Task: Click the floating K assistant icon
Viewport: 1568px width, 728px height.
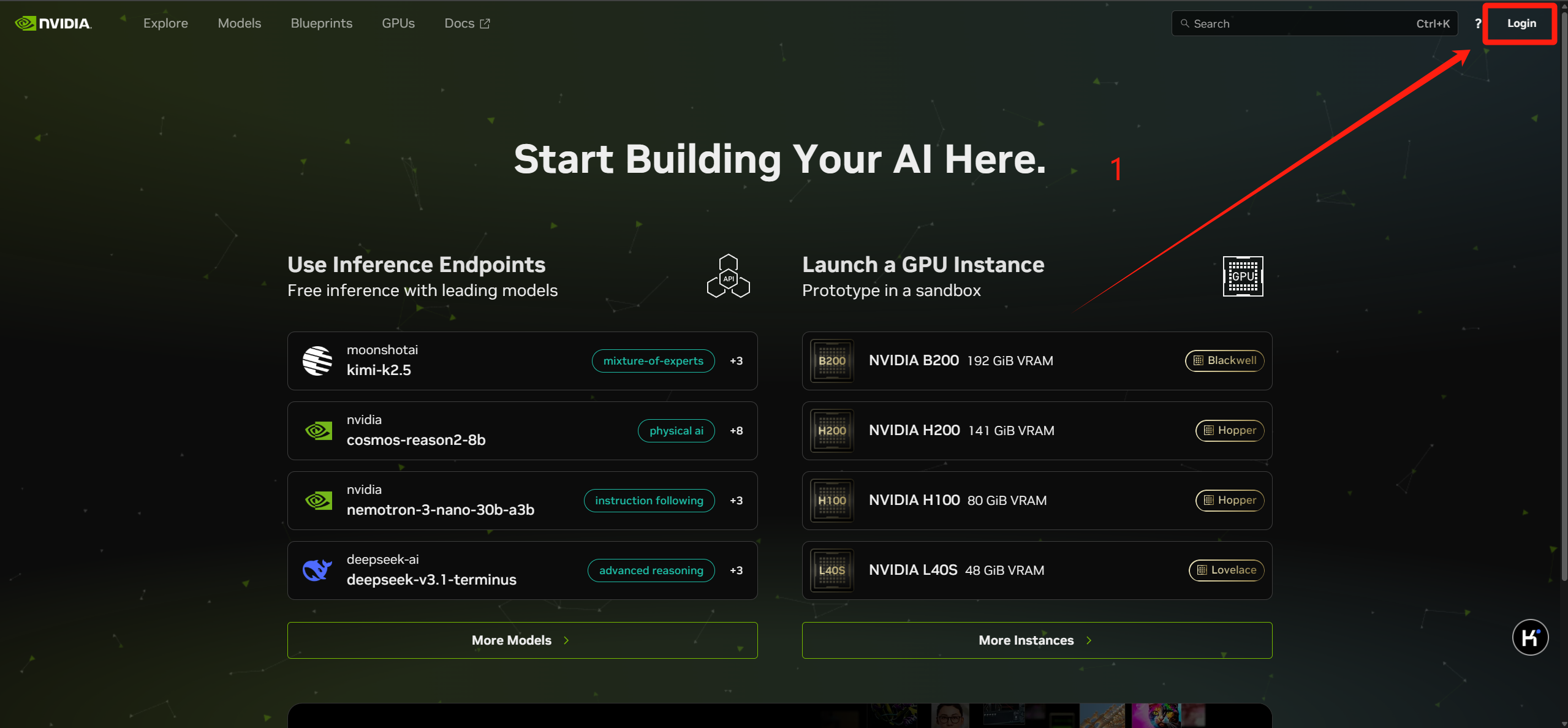Action: click(1529, 637)
